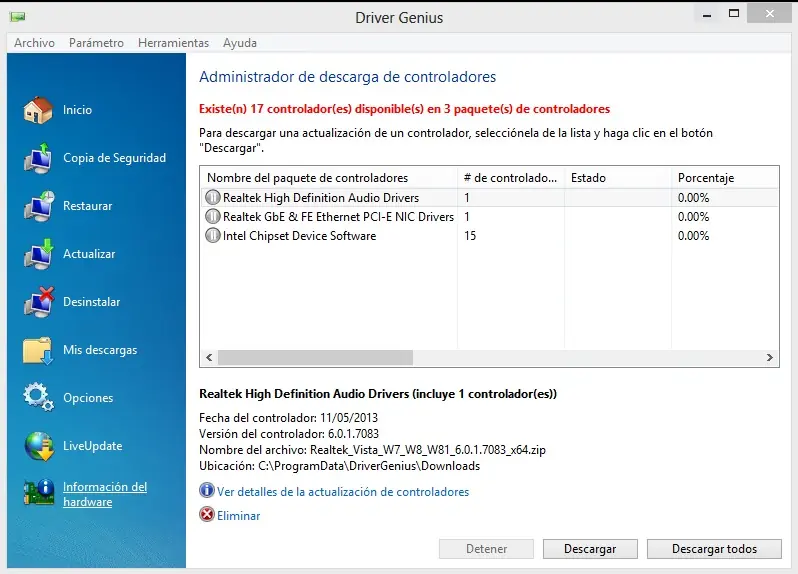Viewport: 798px width, 574px height.
Task: Select Restaurar label in sidebar
Action: [x=88, y=206]
